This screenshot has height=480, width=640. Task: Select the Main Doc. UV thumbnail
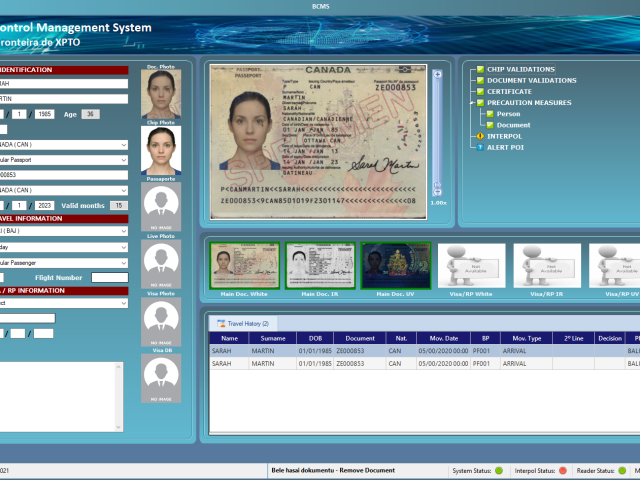(x=396, y=265)
